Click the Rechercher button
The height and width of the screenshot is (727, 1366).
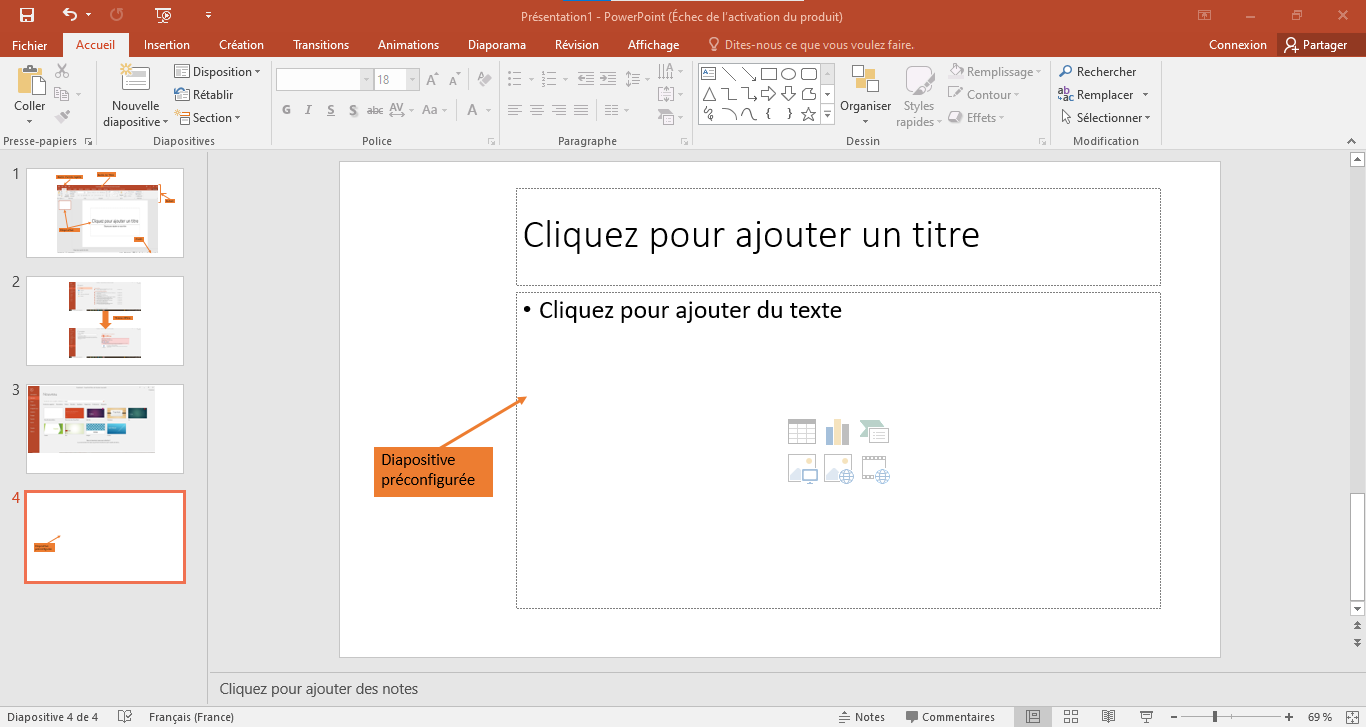pyautogui.click(x=1098, y=72)
